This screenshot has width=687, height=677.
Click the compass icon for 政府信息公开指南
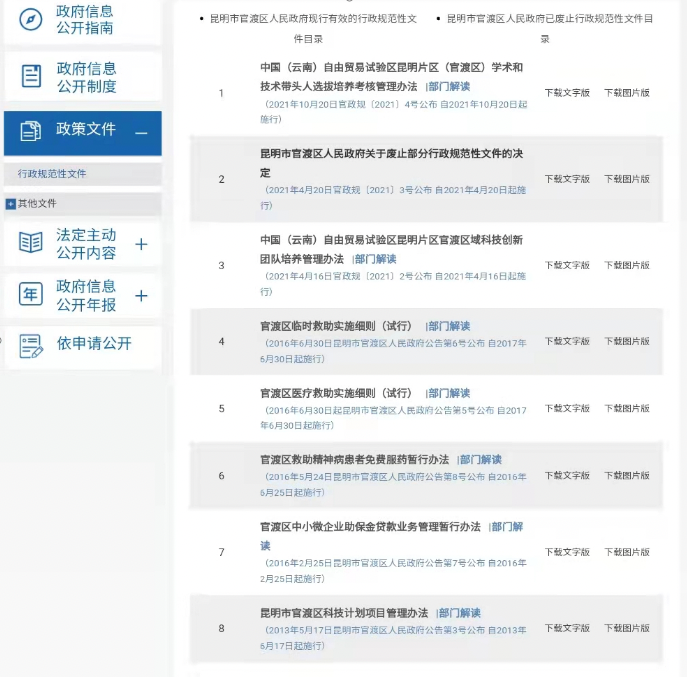pyautogui.click(x=31, y=19)
